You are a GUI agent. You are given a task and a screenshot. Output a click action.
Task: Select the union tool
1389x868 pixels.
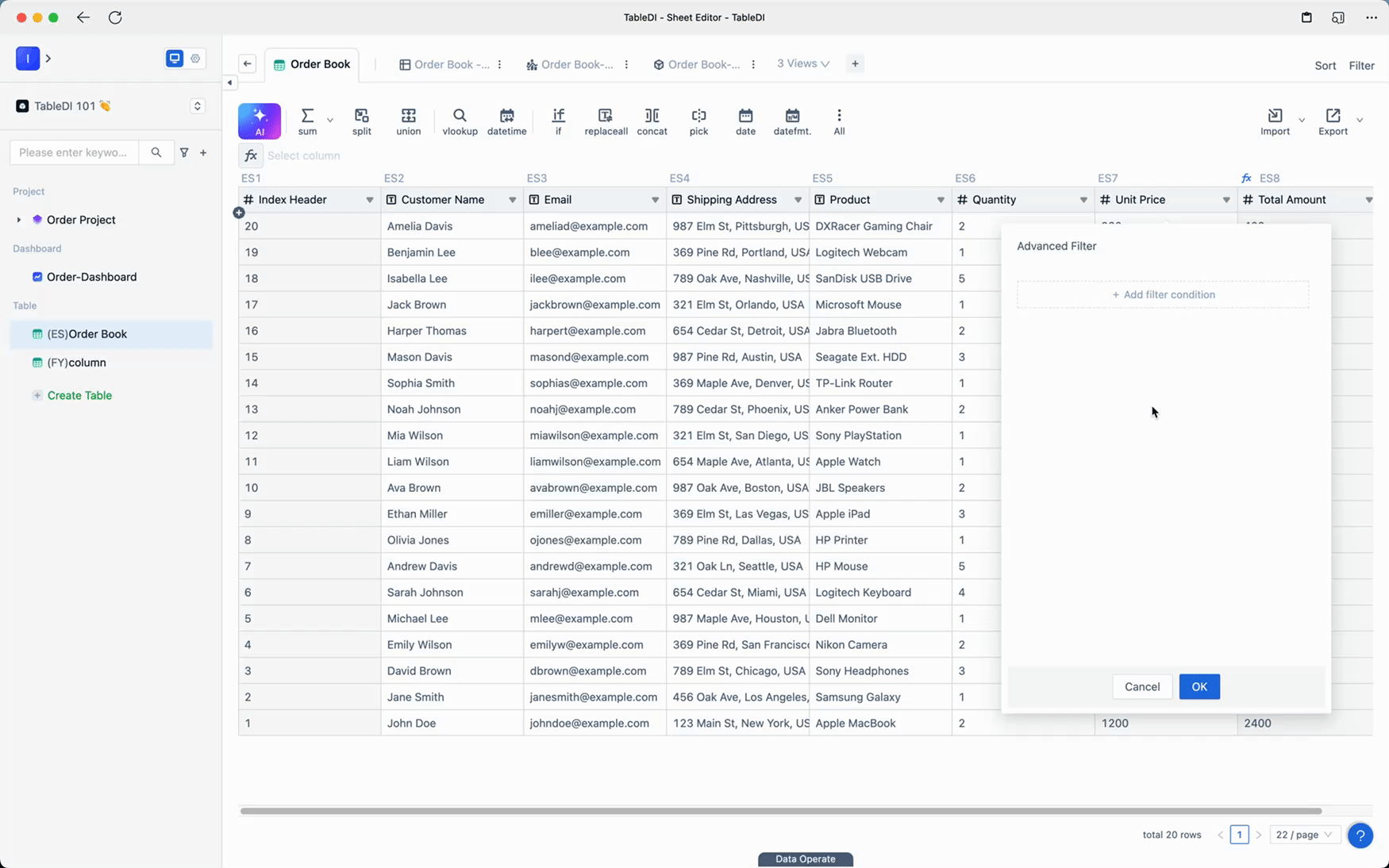(408, 121)
